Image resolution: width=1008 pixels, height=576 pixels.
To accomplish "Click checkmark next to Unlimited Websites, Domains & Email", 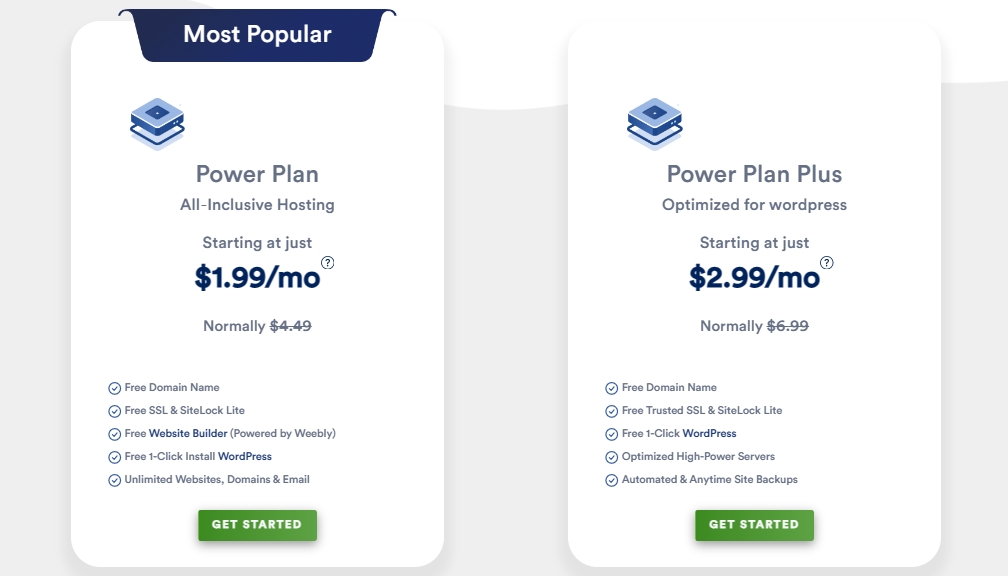I will (x=115, y=480).
